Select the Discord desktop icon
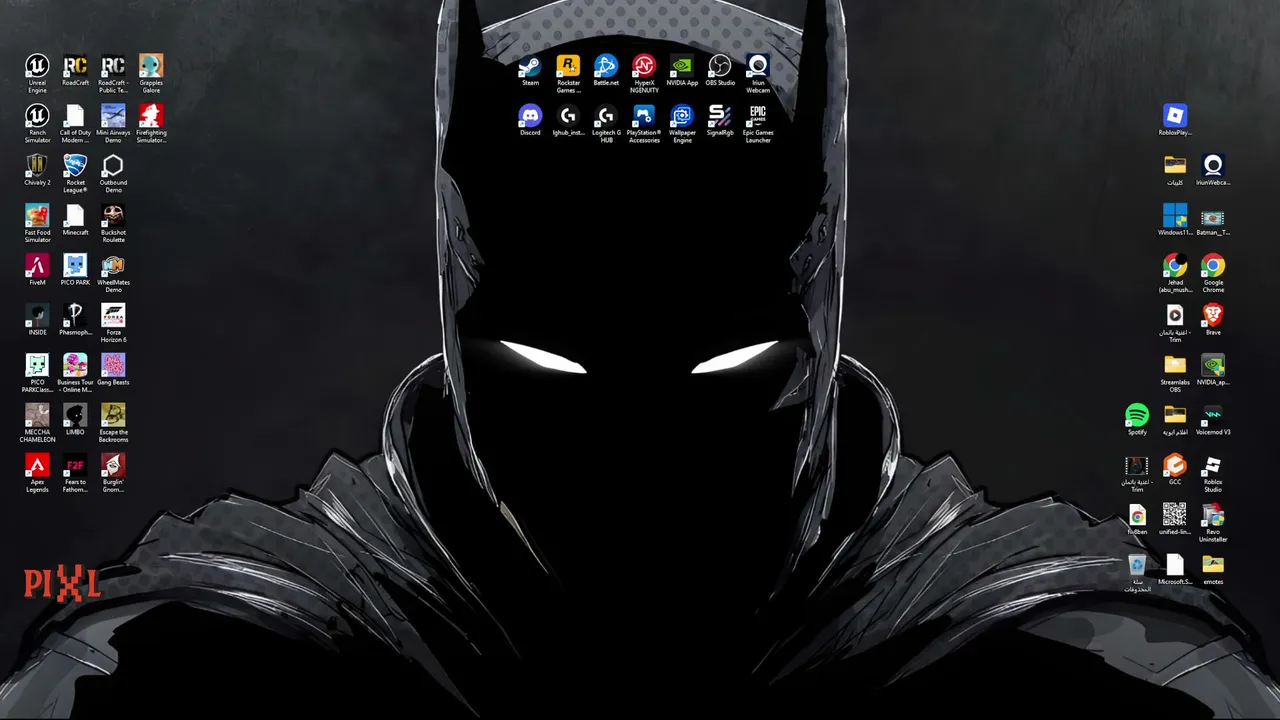Screen dimensions: 1280x720 [530, 120]
